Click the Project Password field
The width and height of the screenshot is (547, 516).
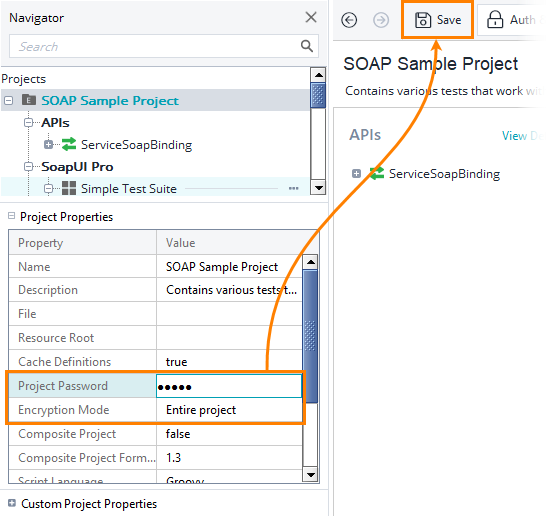(229, 386)
